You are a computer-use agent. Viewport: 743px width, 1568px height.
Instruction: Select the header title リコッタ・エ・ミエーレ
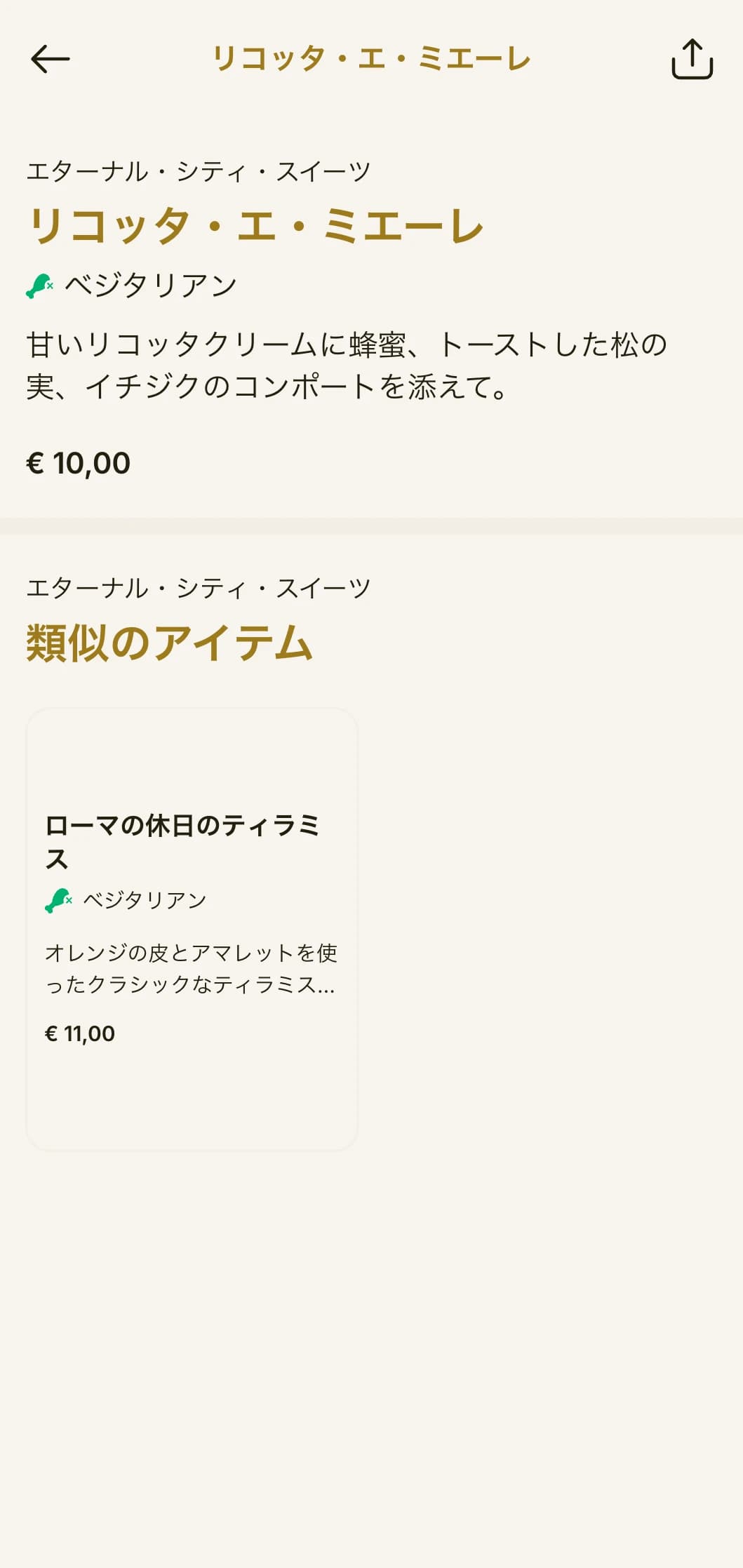pyautogui.click(x=371, y=59)
